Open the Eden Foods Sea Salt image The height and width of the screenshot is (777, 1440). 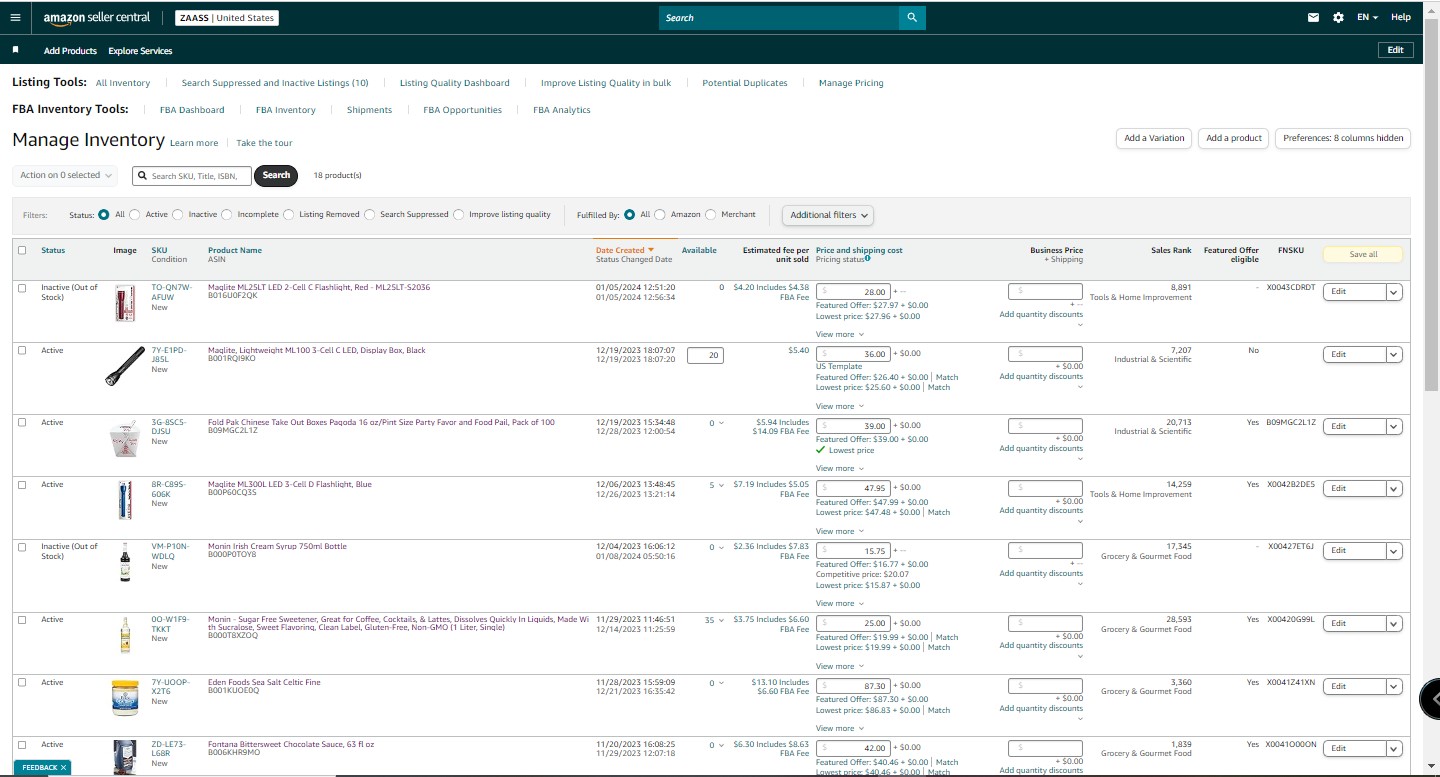click(125, 697)
